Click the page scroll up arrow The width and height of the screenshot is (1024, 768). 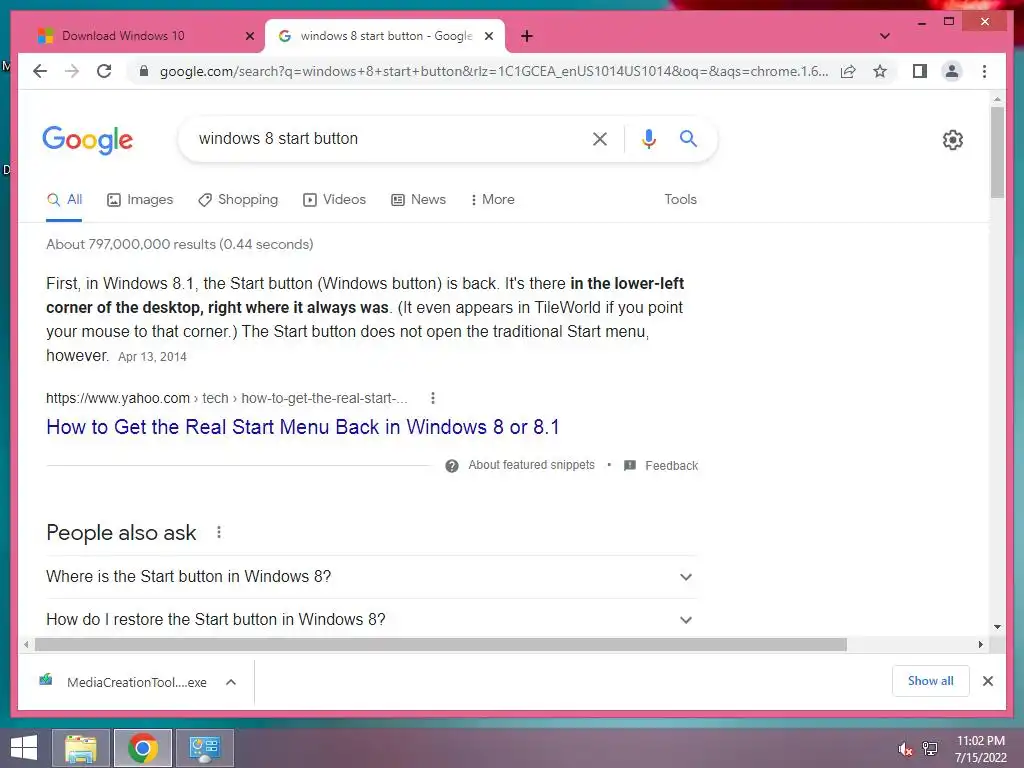(997, 99)
